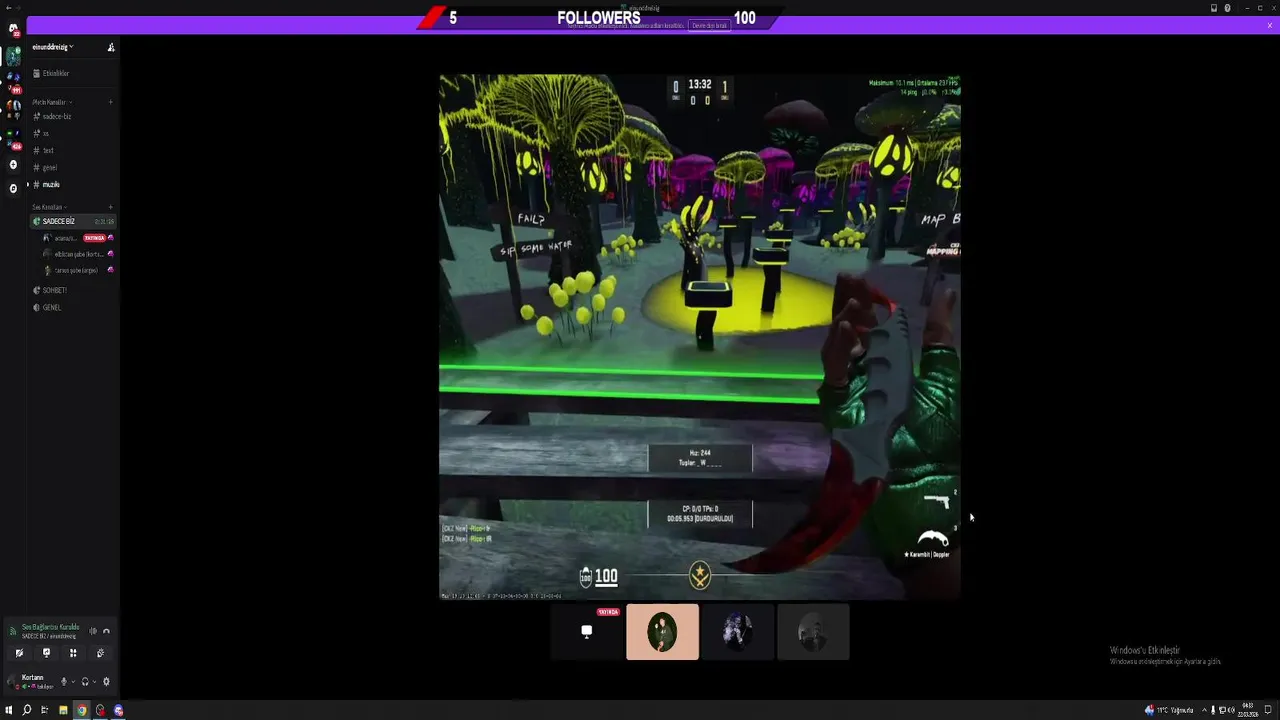This screenshot has width=1280, height=720.
Task: Open Windows Start menu
Action: click(x=8, y=710)
